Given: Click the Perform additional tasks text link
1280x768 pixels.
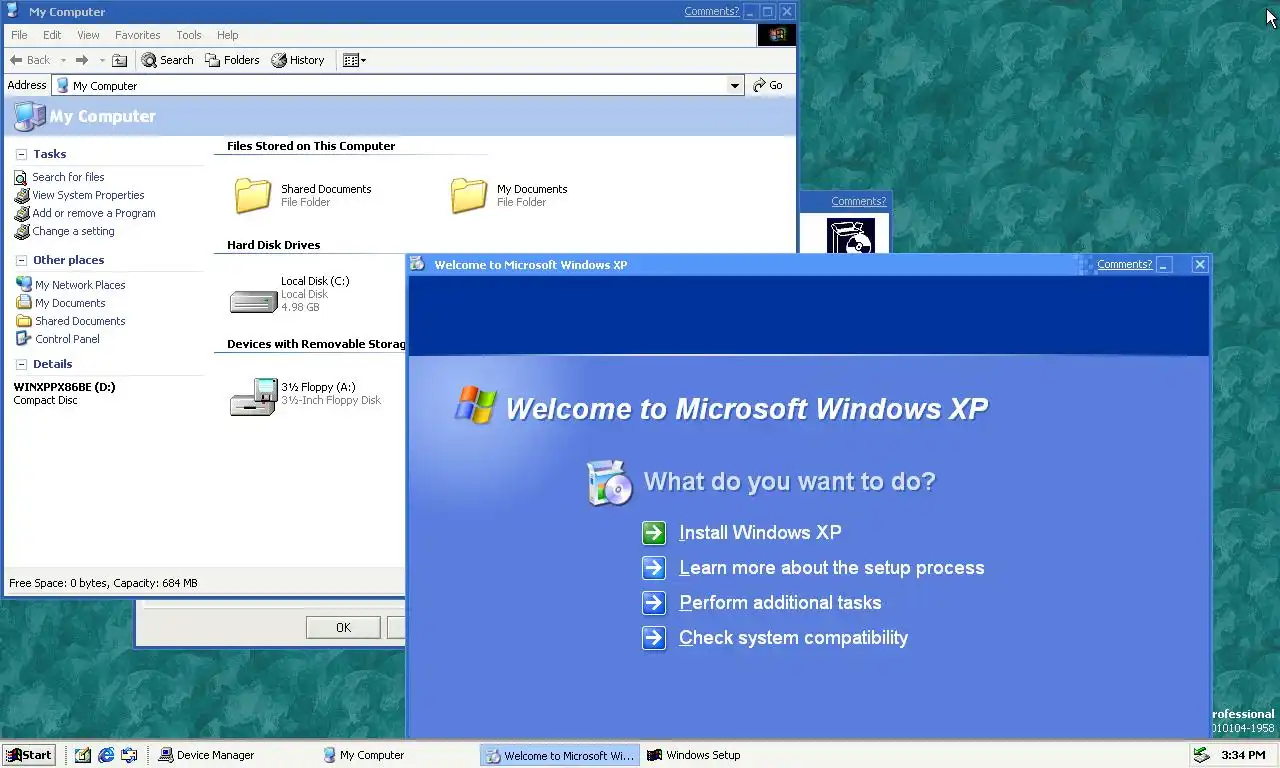Looking at the screenshot, I should pyautogui.click(x=780, y=603).
